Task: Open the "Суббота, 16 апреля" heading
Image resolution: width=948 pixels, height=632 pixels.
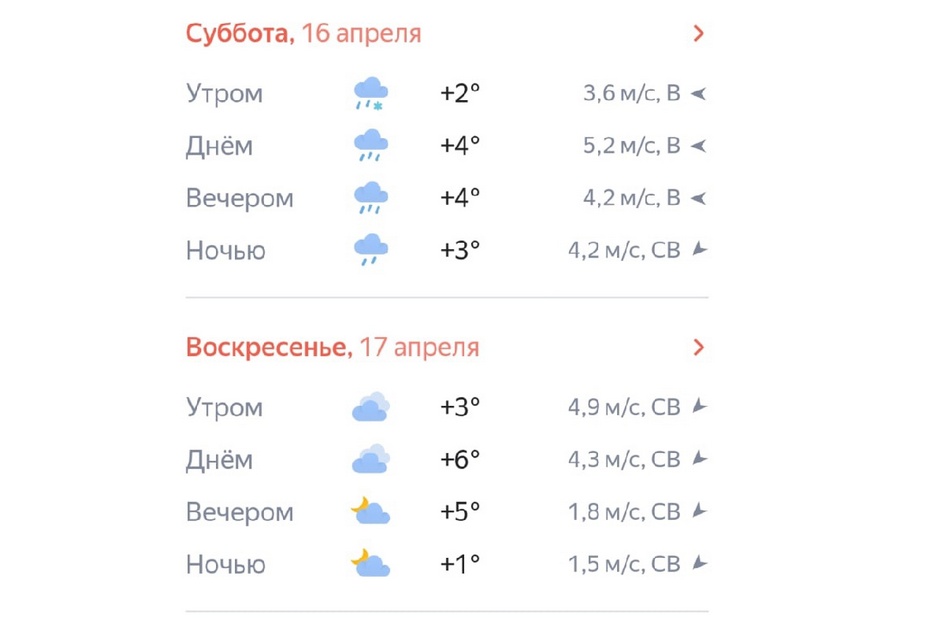Action: [x=303, y=34]
